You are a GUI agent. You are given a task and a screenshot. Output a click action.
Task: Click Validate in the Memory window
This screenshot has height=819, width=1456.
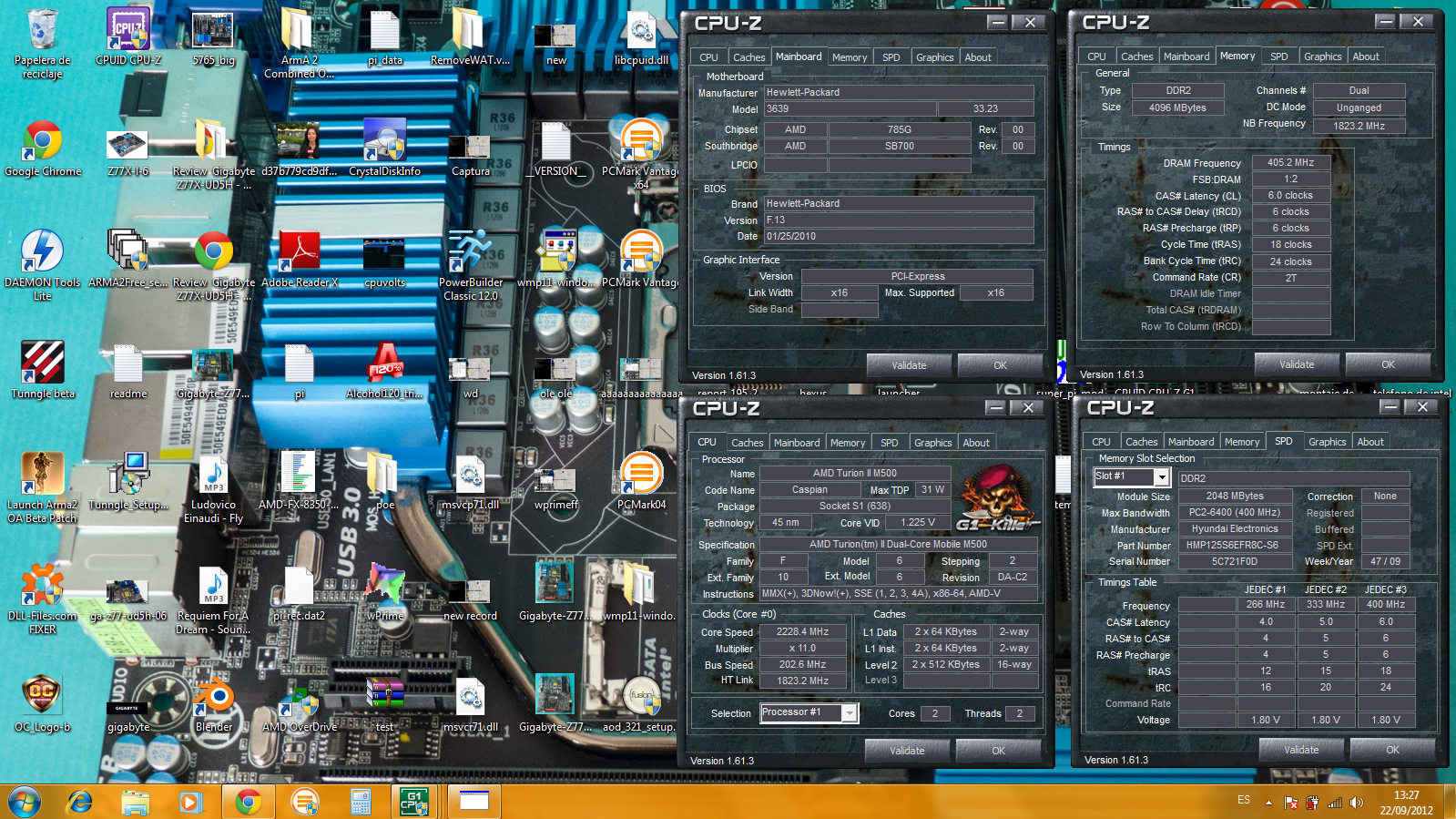tap(1297, 364)
